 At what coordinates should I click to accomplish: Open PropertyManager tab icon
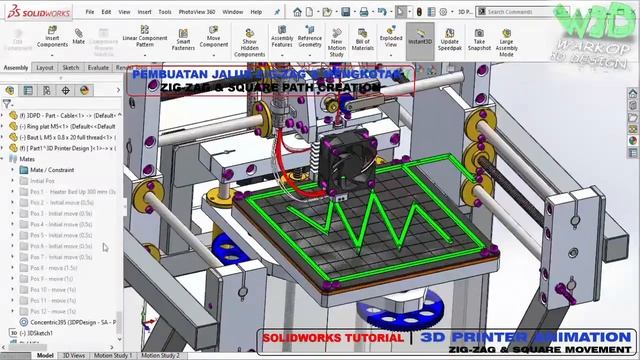click(x=28, y=90)
